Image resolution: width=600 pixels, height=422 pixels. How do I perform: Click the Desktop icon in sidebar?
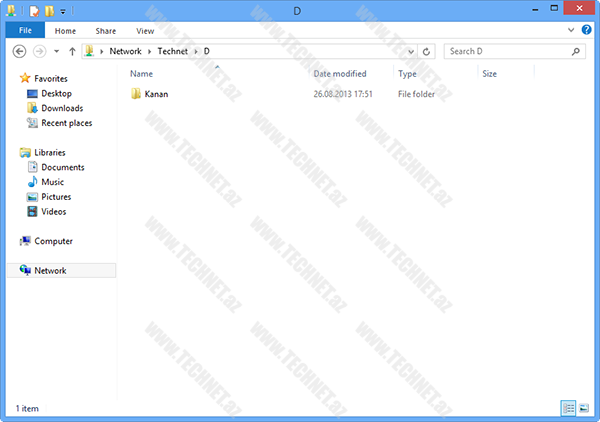[32, 93]
